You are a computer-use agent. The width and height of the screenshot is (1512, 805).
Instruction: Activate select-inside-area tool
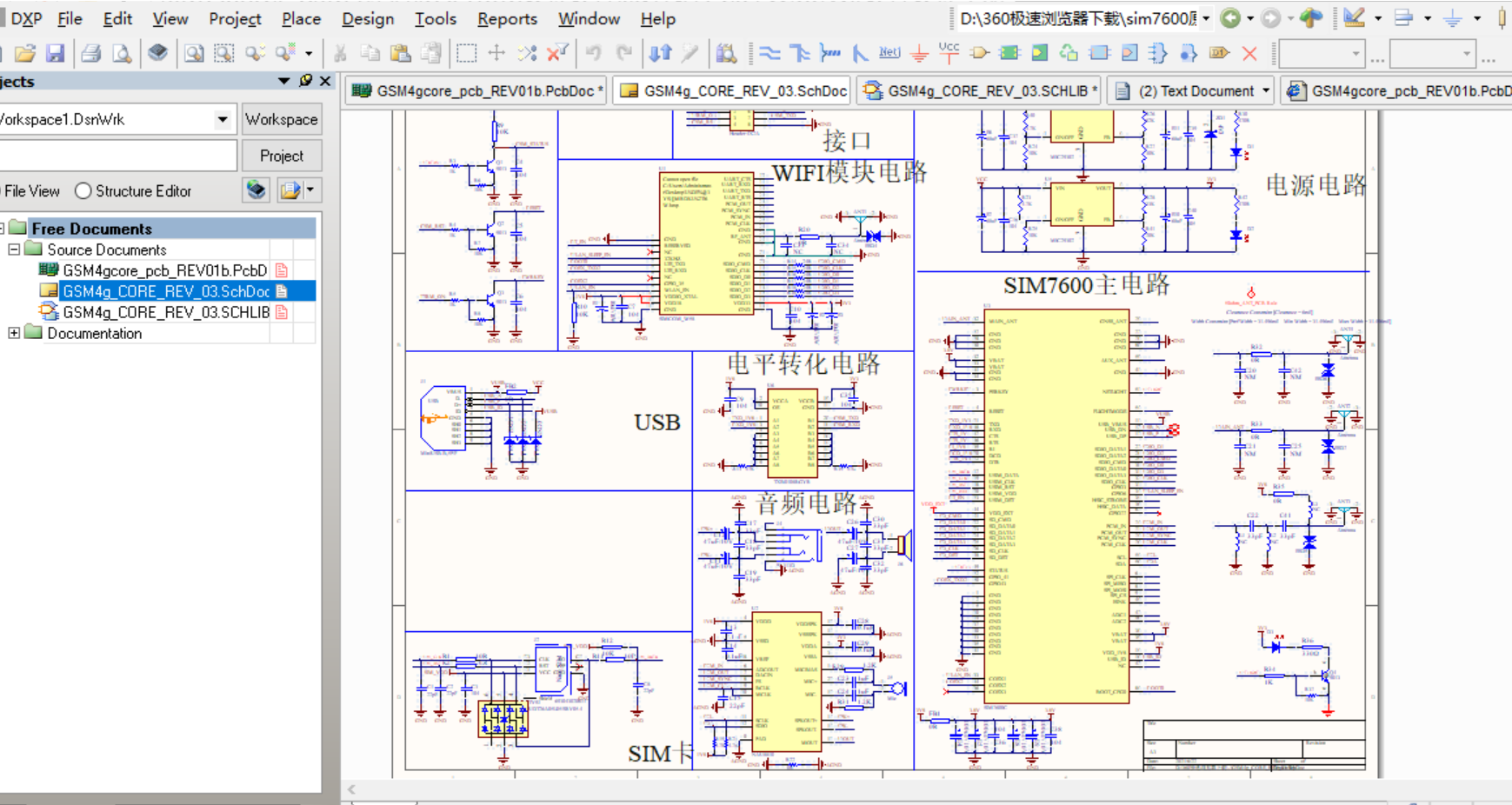pos(467,54)
